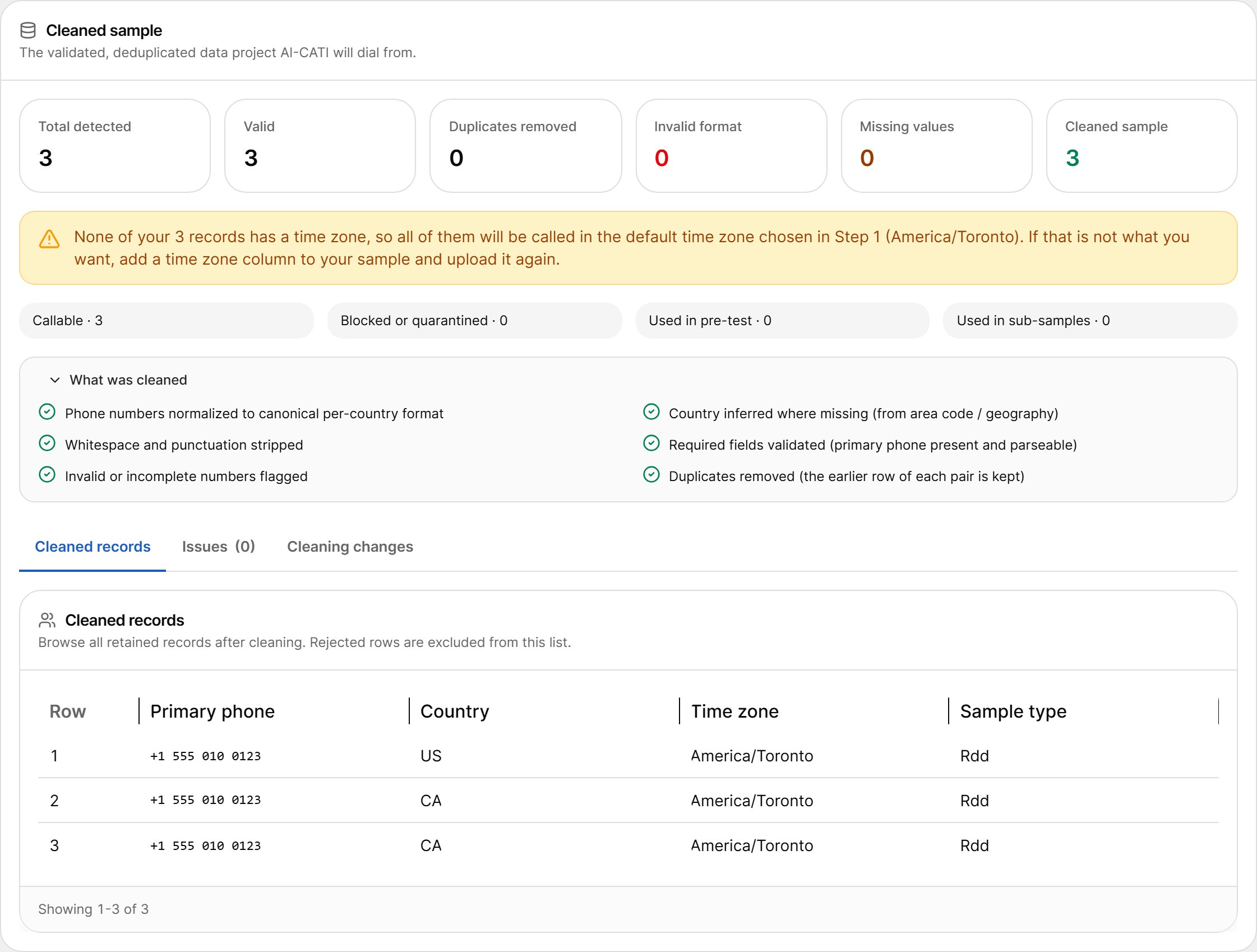Select the Callable · 3 chip
The width and height of the screenshot is (1257, 952).
(167, 321)
